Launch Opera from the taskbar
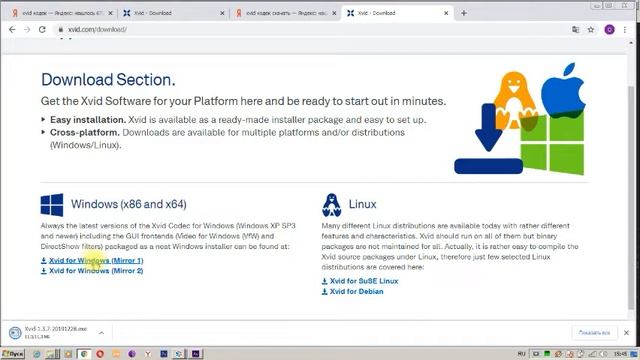640x360 pixels. pos(100,353)
